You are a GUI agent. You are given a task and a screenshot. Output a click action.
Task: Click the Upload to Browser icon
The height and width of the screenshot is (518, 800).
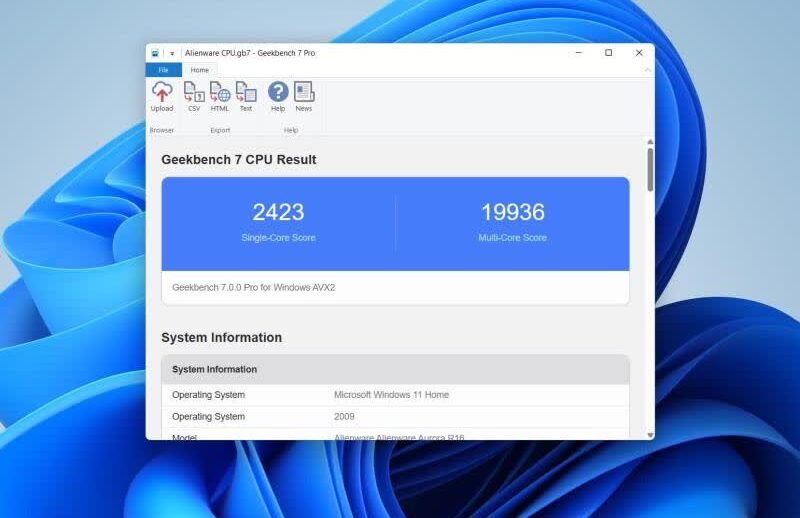tap(162, 97)
